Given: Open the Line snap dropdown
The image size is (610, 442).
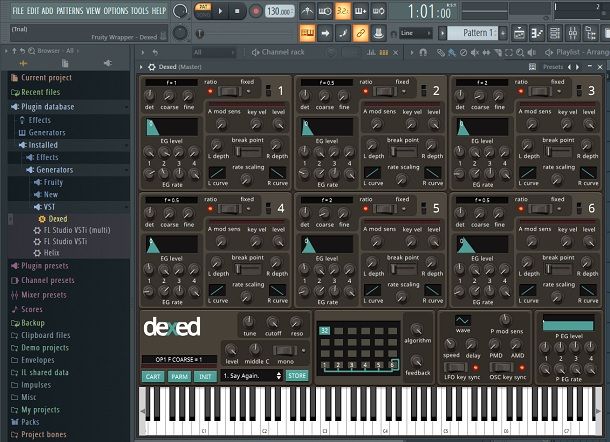Looking at the screenshot, I should coord(415,33).
